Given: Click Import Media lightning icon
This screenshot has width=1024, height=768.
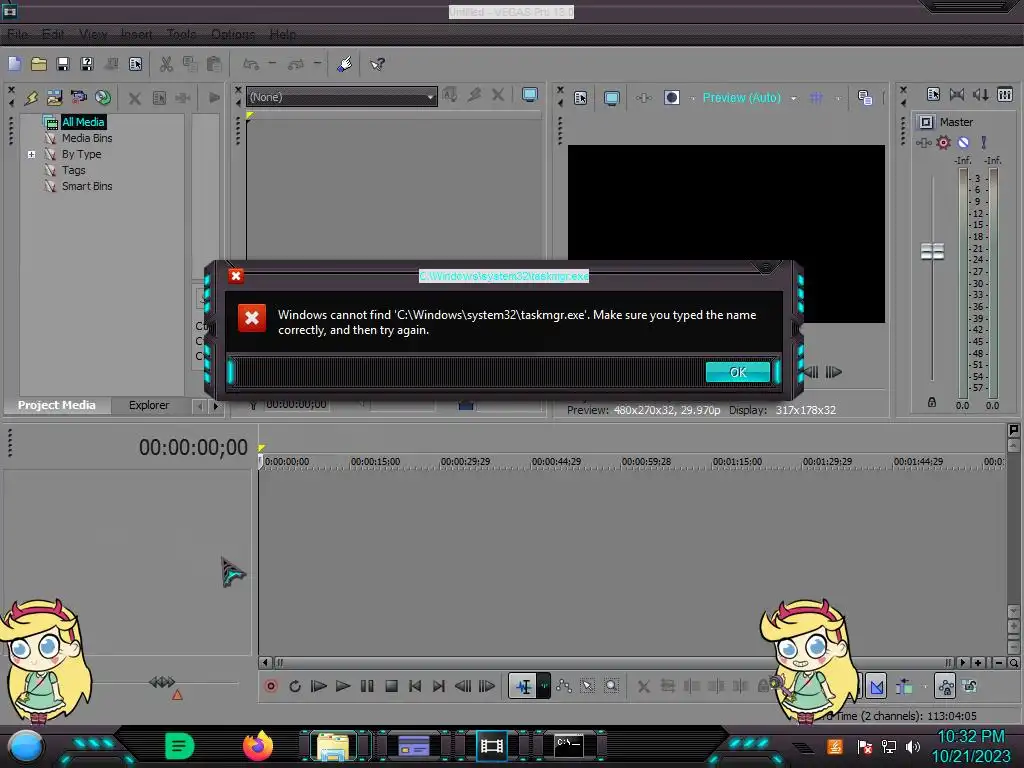Looking at the screenshot, I should click(x=31, y=98).
